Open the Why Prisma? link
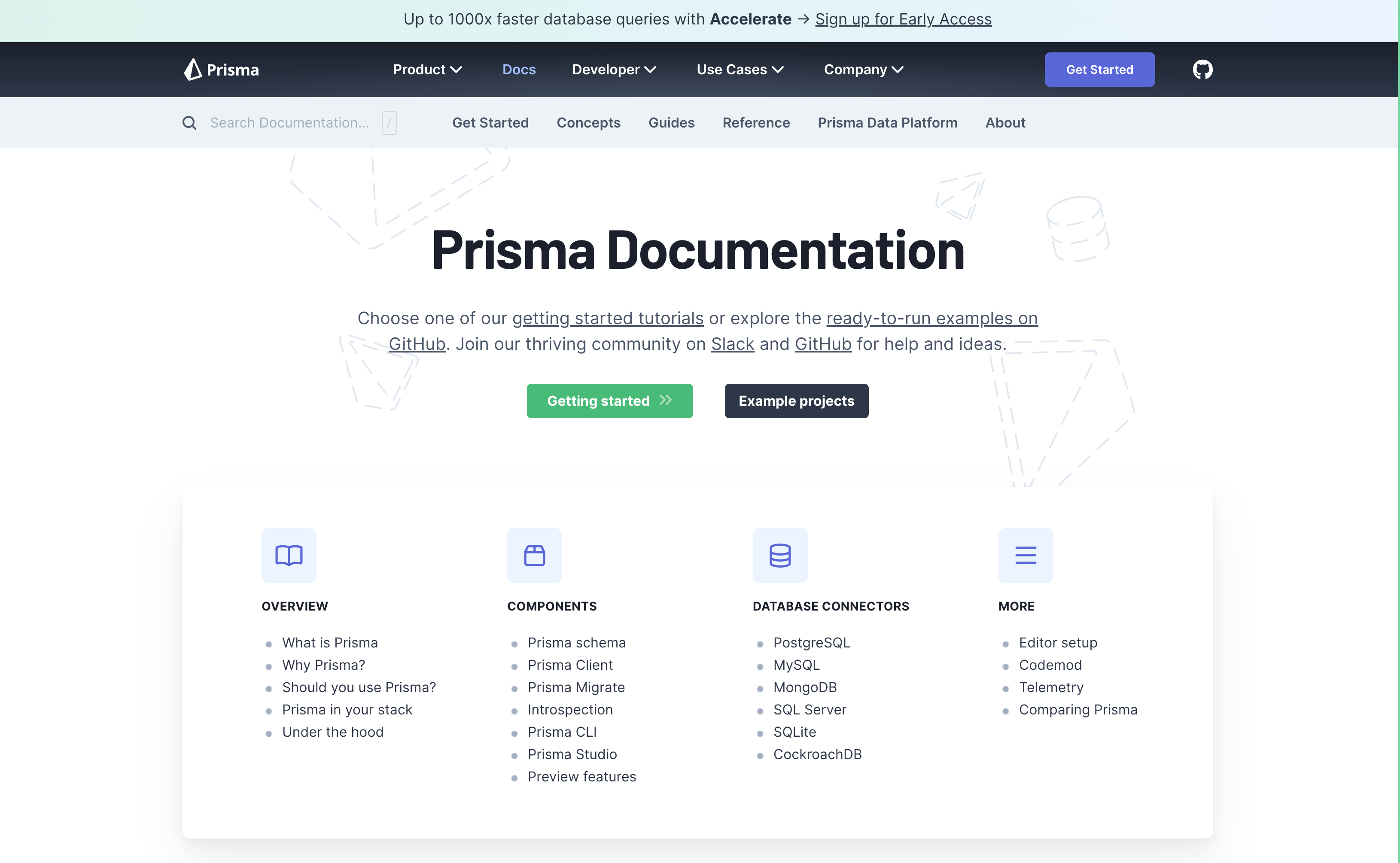This screenshot has width=1400, height=863. tap(324, 665)
